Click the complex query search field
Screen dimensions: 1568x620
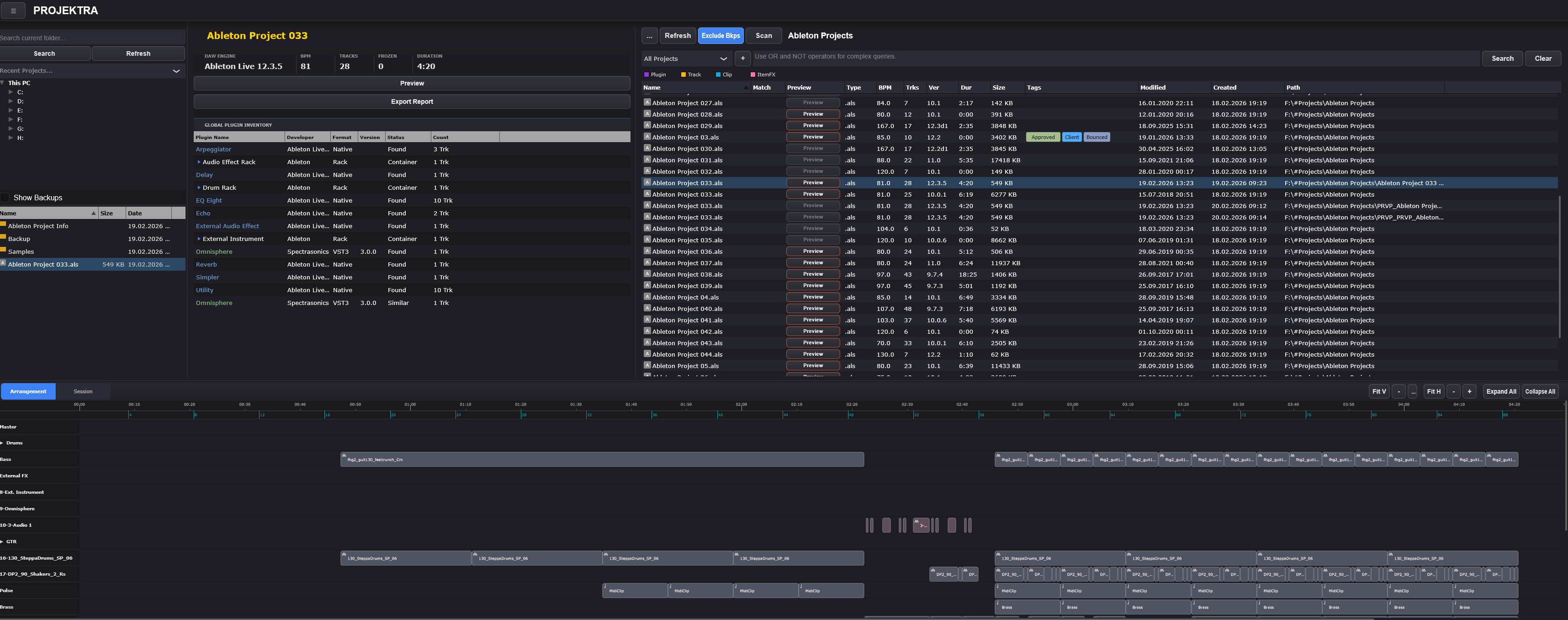(x=1114, y=58)
